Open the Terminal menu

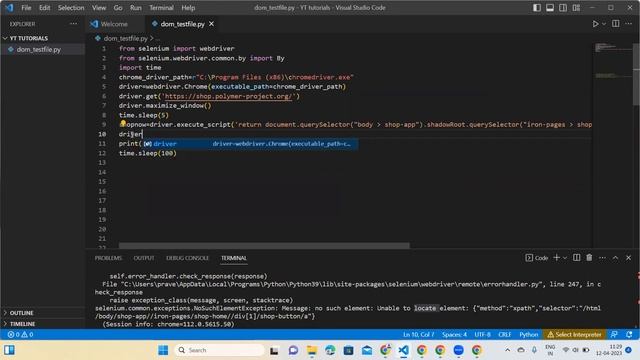161,8
